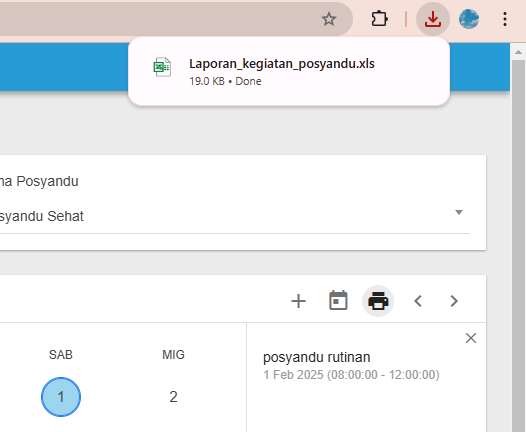Close the posyandu rutinan detail panel
Viewport: 526px width, 432px height.
click(x=471, y=338)
